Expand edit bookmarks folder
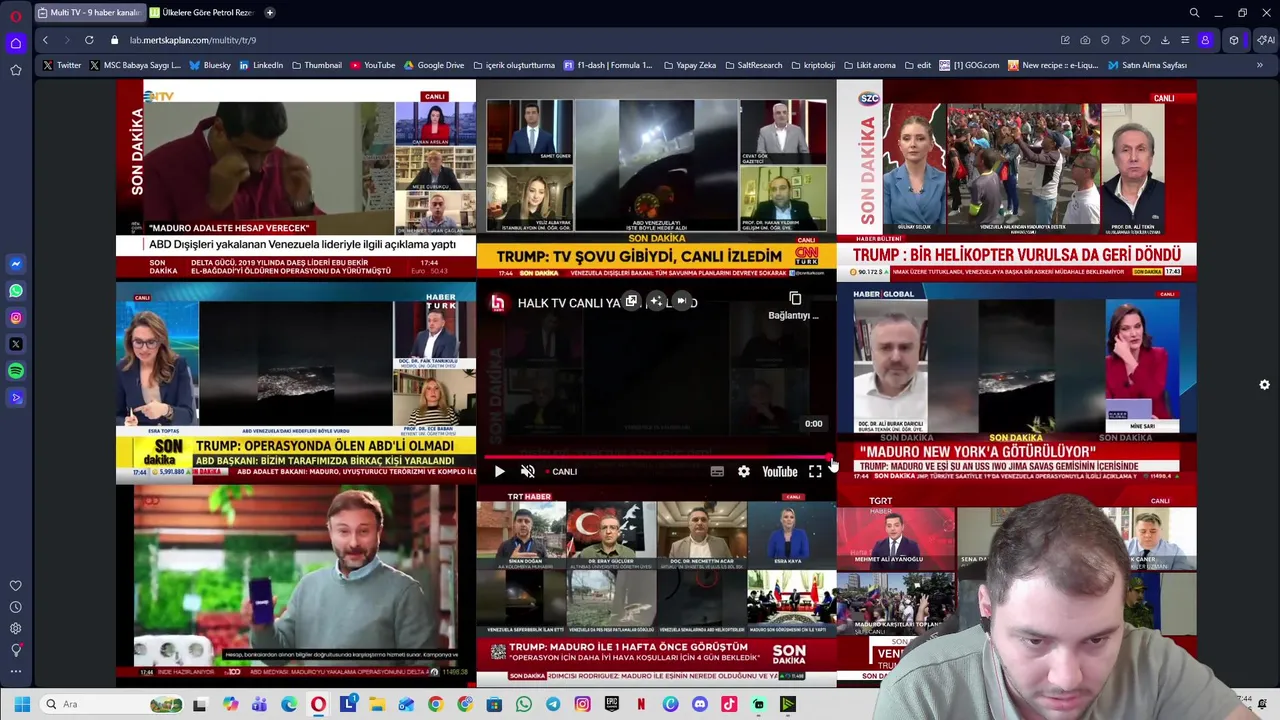 pos(917,65)
